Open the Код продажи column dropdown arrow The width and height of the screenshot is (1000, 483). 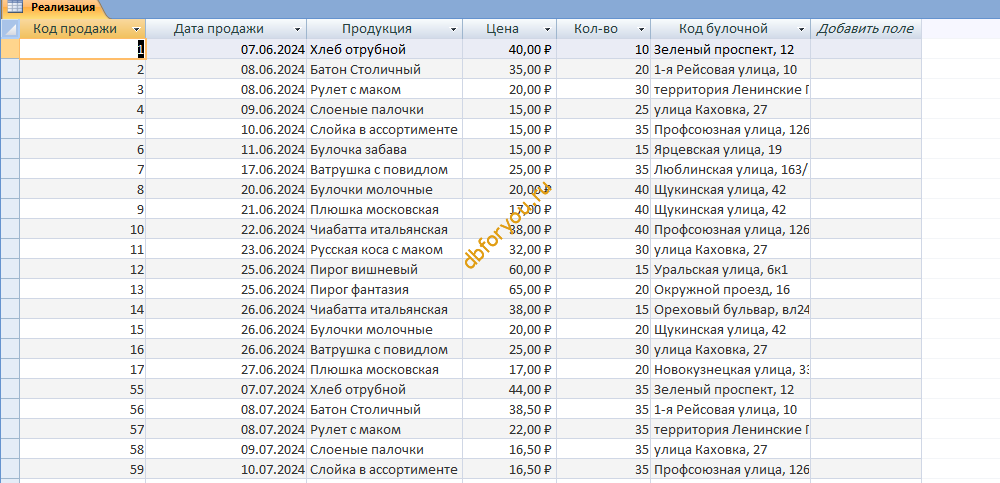point(136,29)
